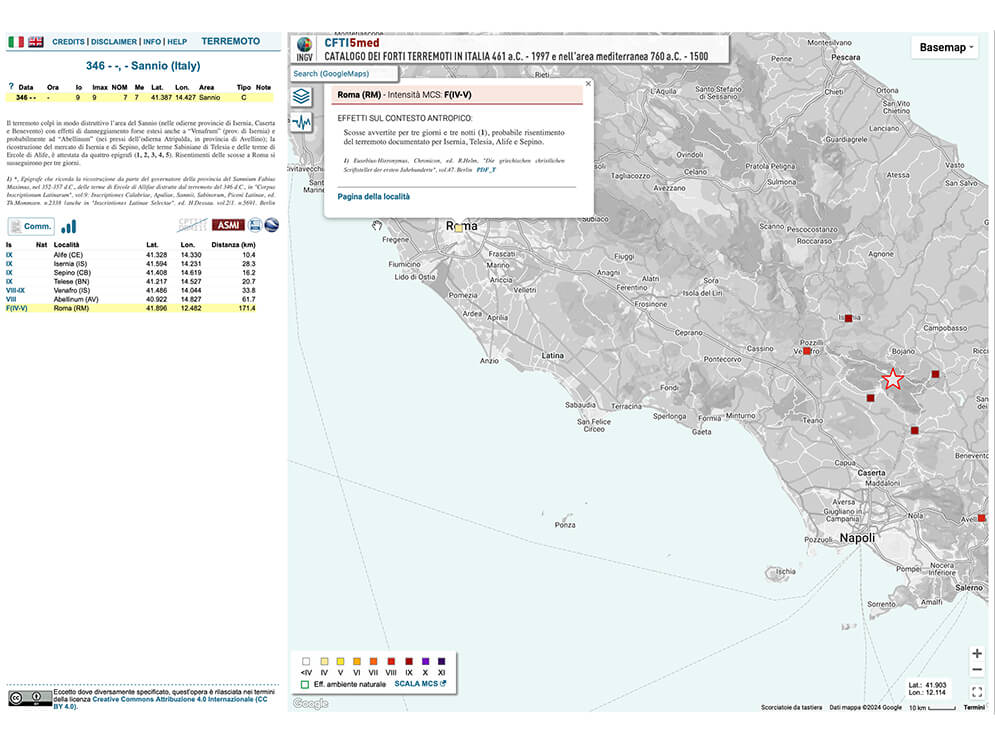Click the red square marker at Venafro

[x=807, y=351]
